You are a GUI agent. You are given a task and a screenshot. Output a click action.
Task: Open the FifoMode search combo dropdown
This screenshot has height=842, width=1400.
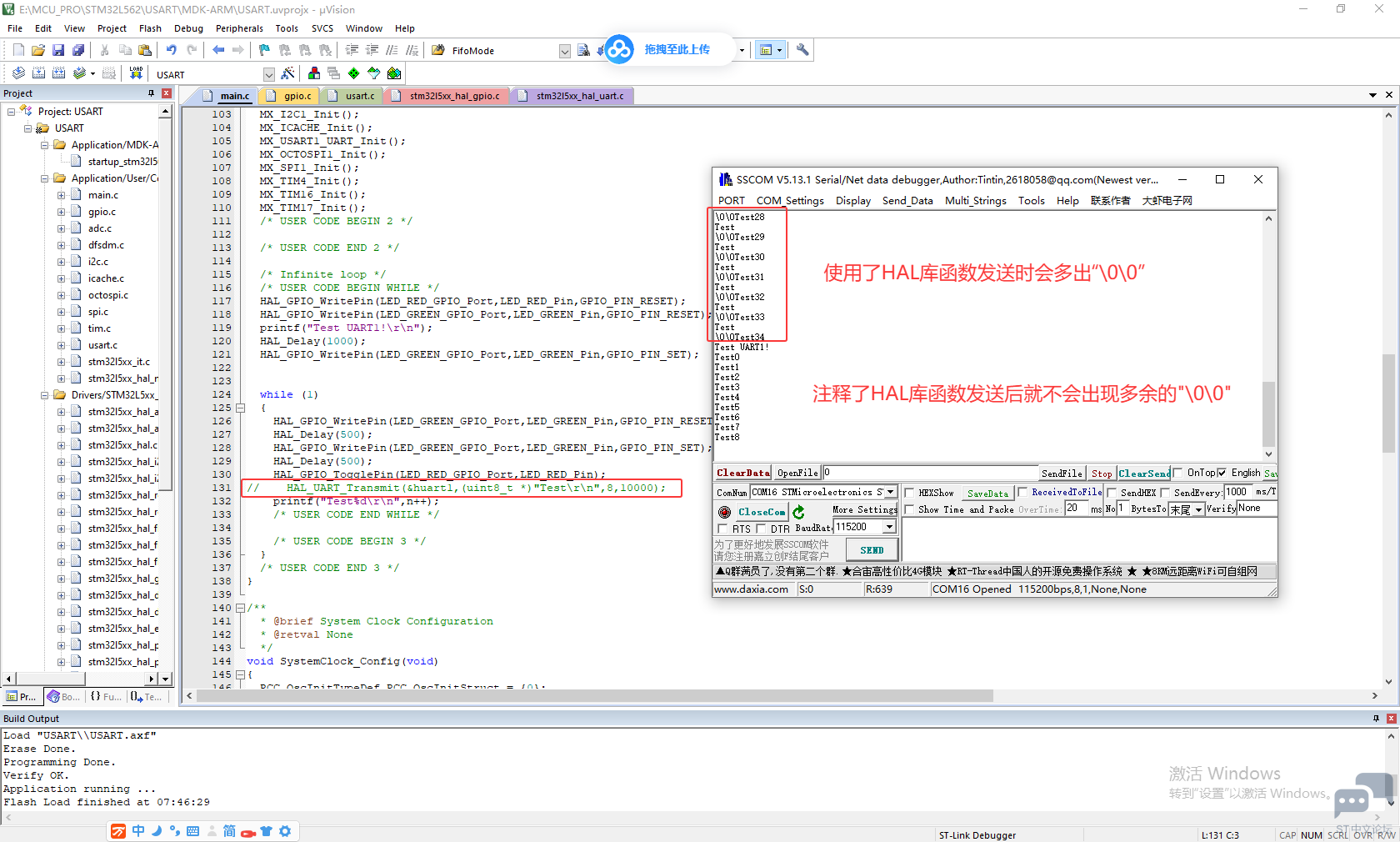(564, 51)
